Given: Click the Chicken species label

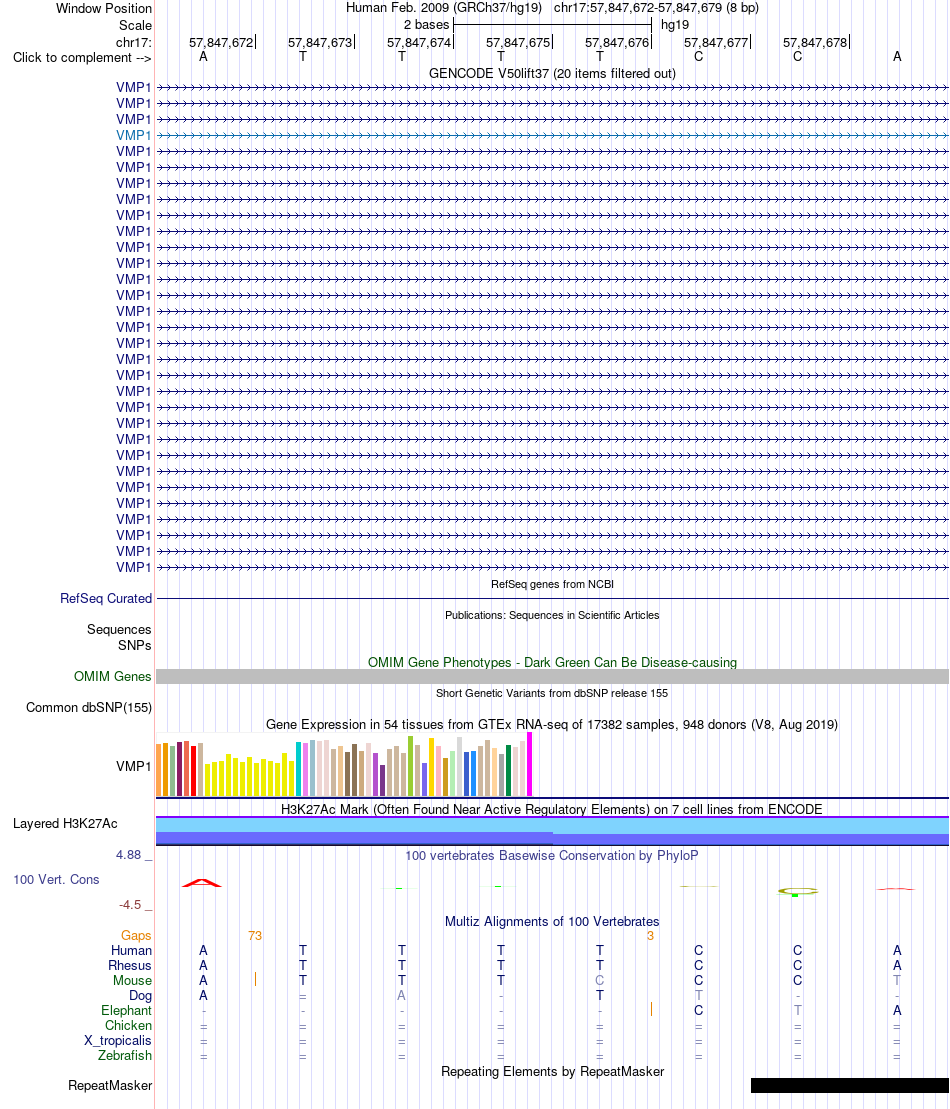Looking at the screenshot, I should [x=128, y=1026].
